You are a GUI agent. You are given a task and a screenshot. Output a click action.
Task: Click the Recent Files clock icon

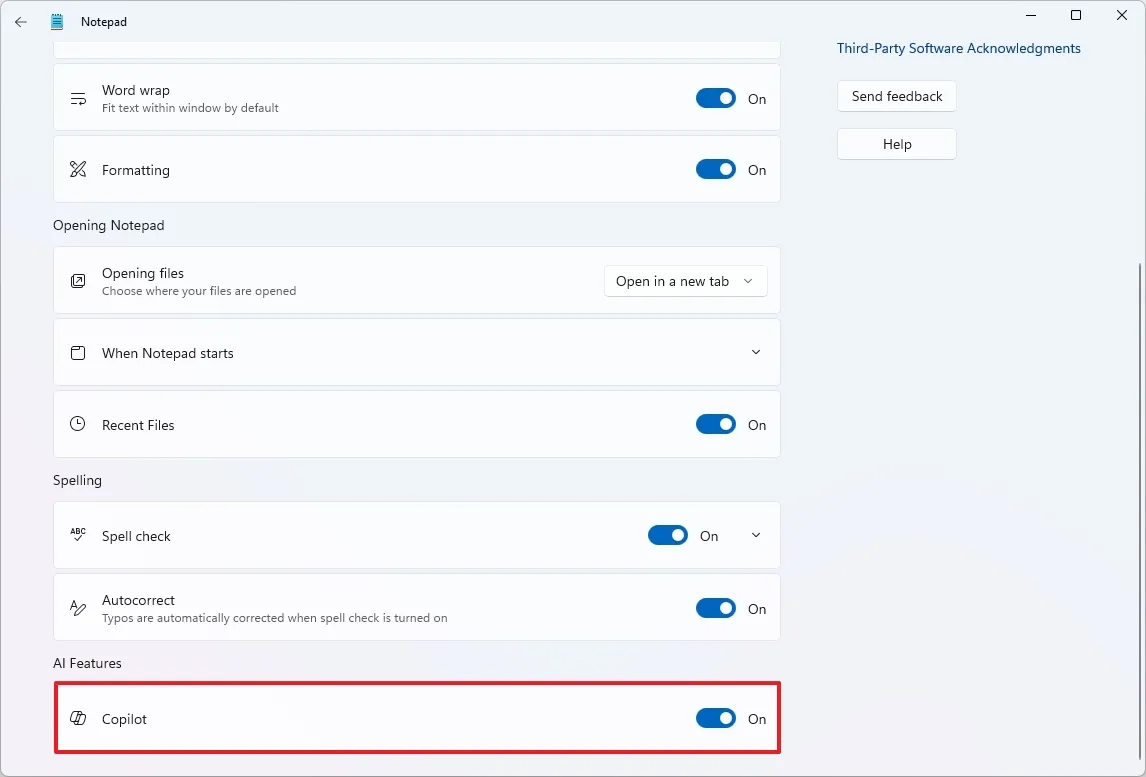[78, 424]
